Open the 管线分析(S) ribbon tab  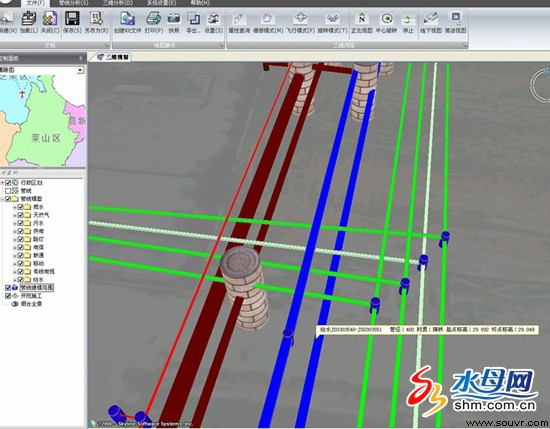pyautogui.click(x=74, y=3)
